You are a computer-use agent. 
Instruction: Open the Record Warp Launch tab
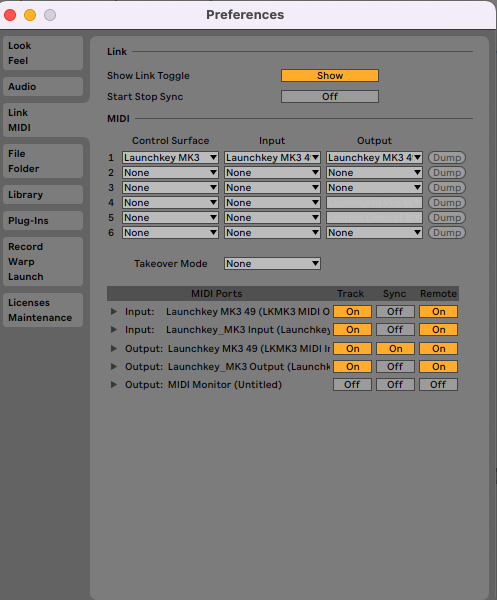click(x=43, y=262)
